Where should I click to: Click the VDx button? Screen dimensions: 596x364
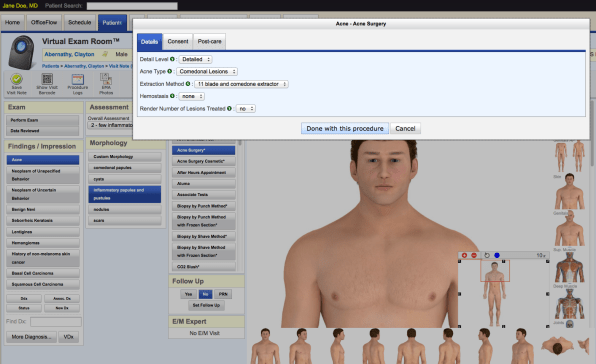(69, 337)
